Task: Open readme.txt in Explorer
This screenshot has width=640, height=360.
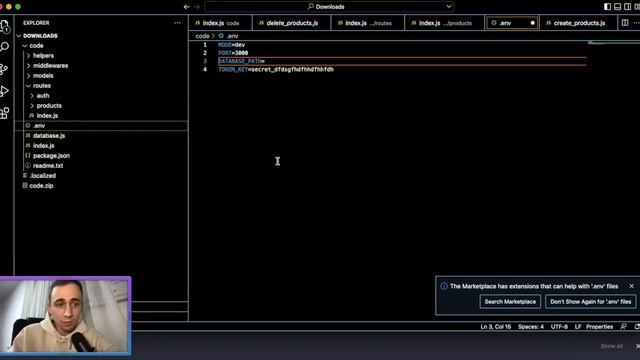Action: (x=101, y=166)
